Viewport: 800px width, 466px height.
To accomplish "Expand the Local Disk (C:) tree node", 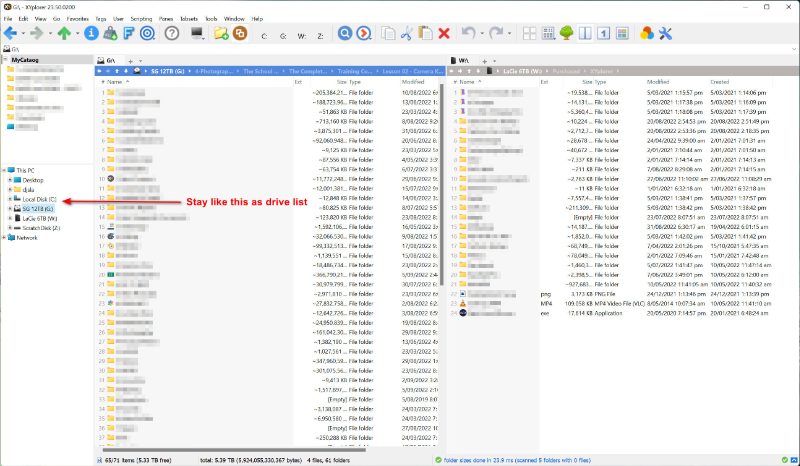I will click(10, 199).
